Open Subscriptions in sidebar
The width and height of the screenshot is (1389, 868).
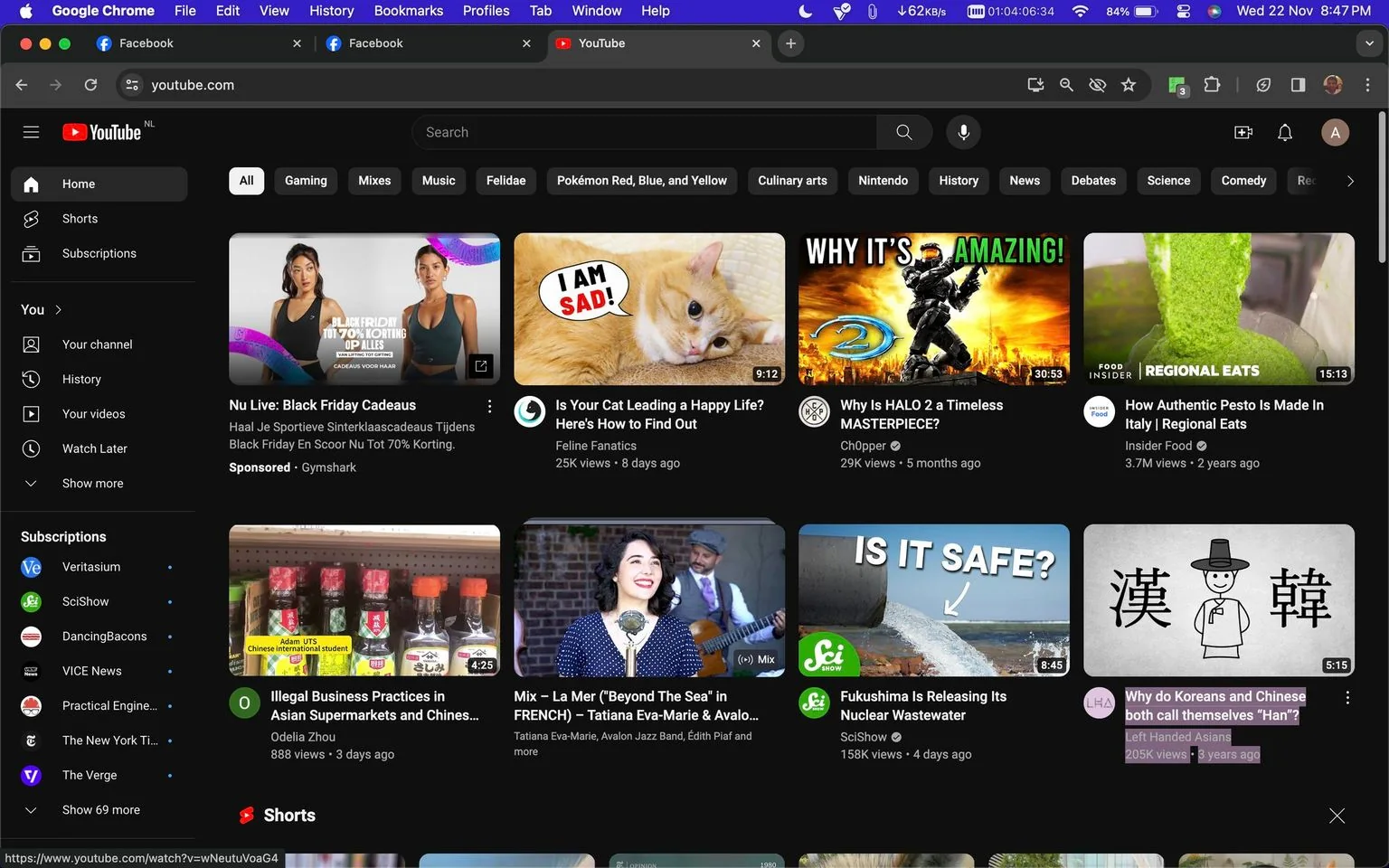tap(99, 253)
